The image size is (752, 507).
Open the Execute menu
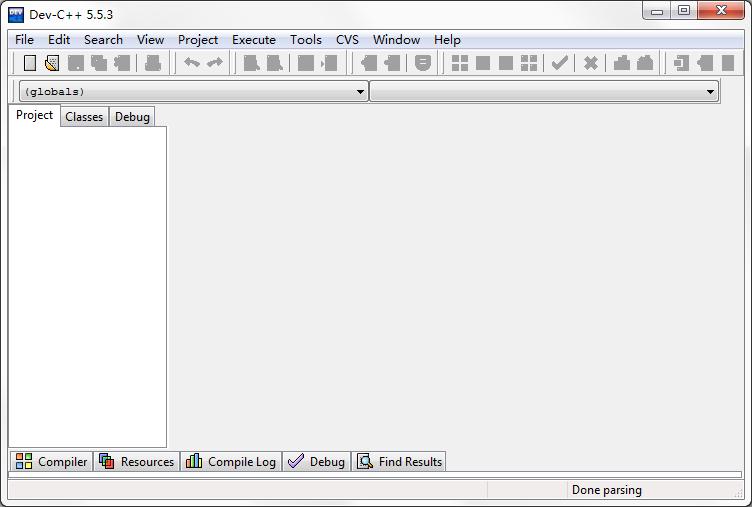(x=254, y=39)
